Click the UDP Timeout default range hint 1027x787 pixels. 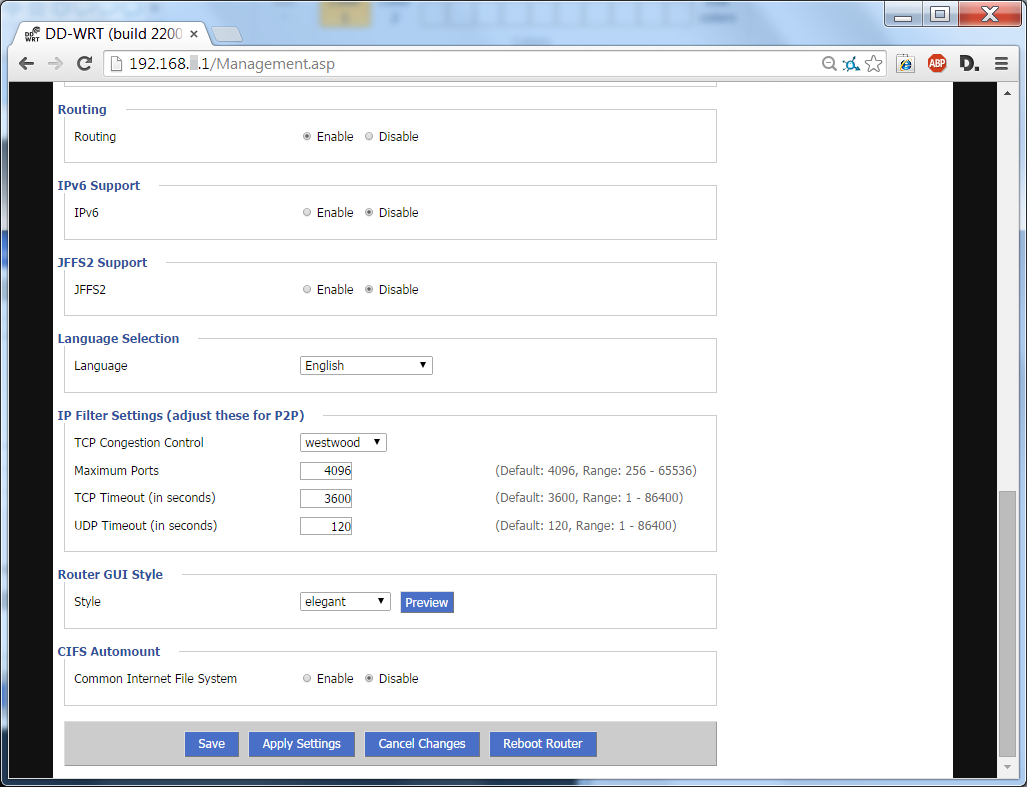(586, 526)
